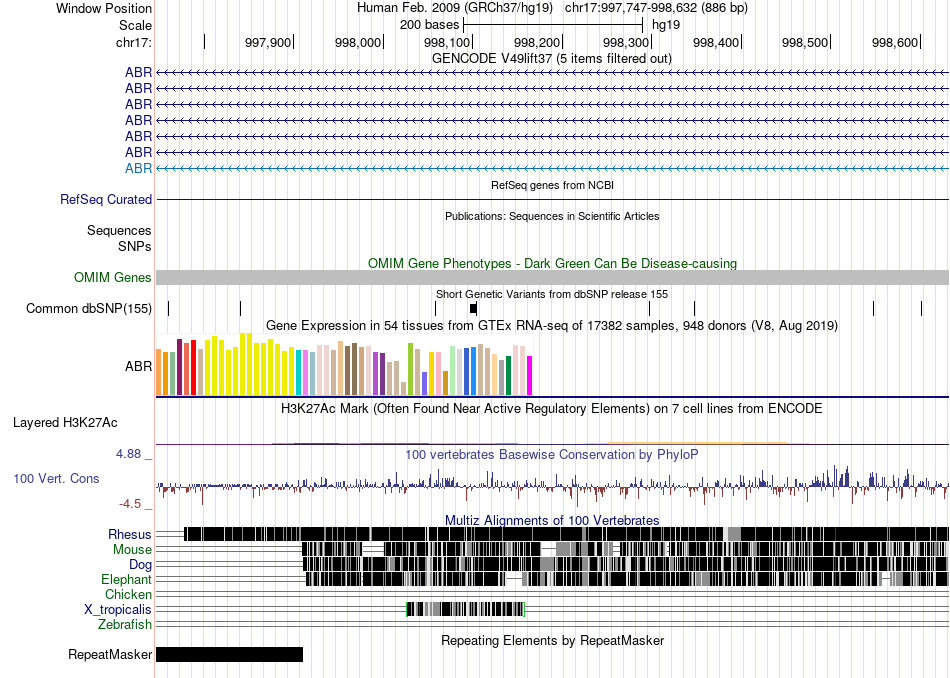Click the '200 bases' scale bar label
The image size is (950, 678).
pos(429,25)
